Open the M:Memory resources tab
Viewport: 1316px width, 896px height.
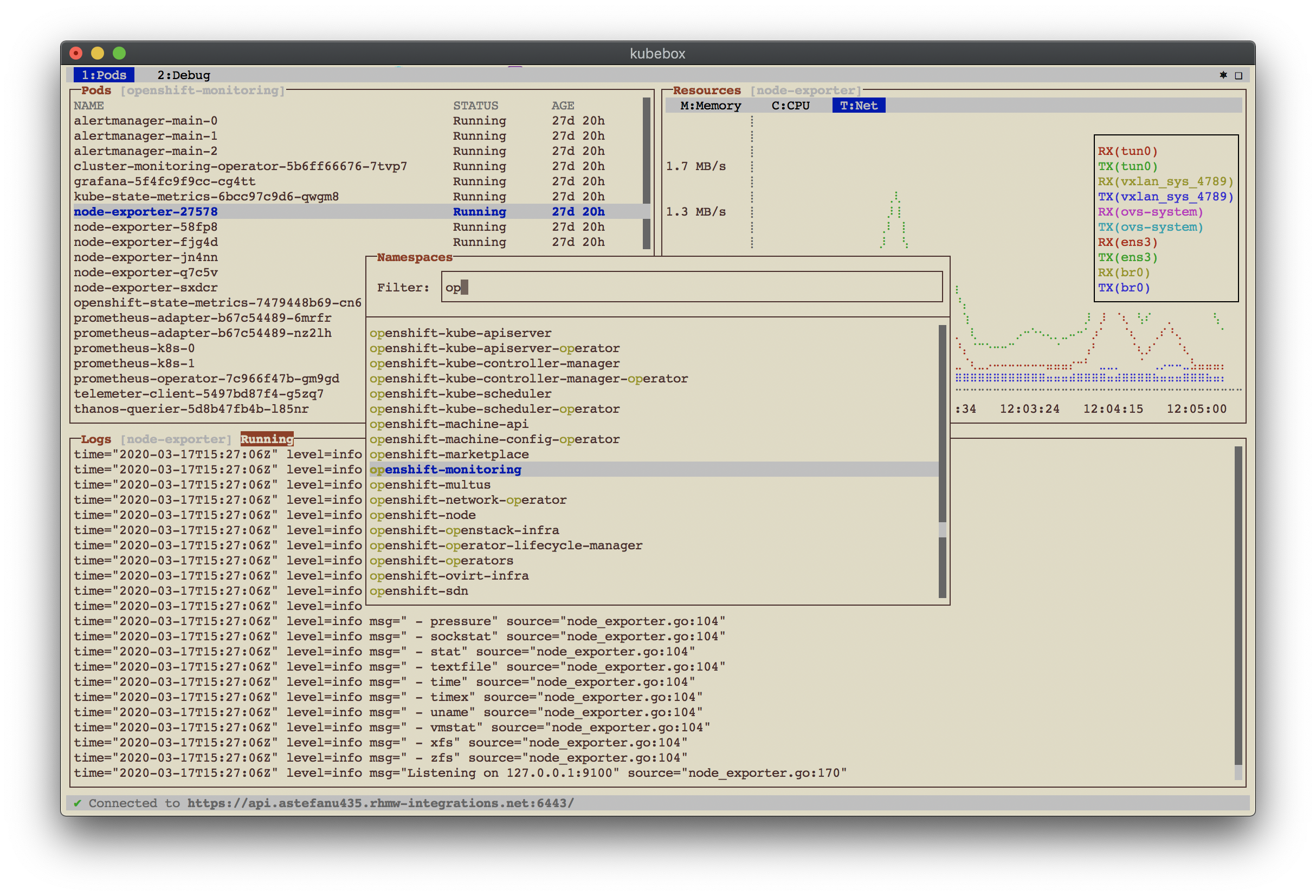[x=710, y=105]
